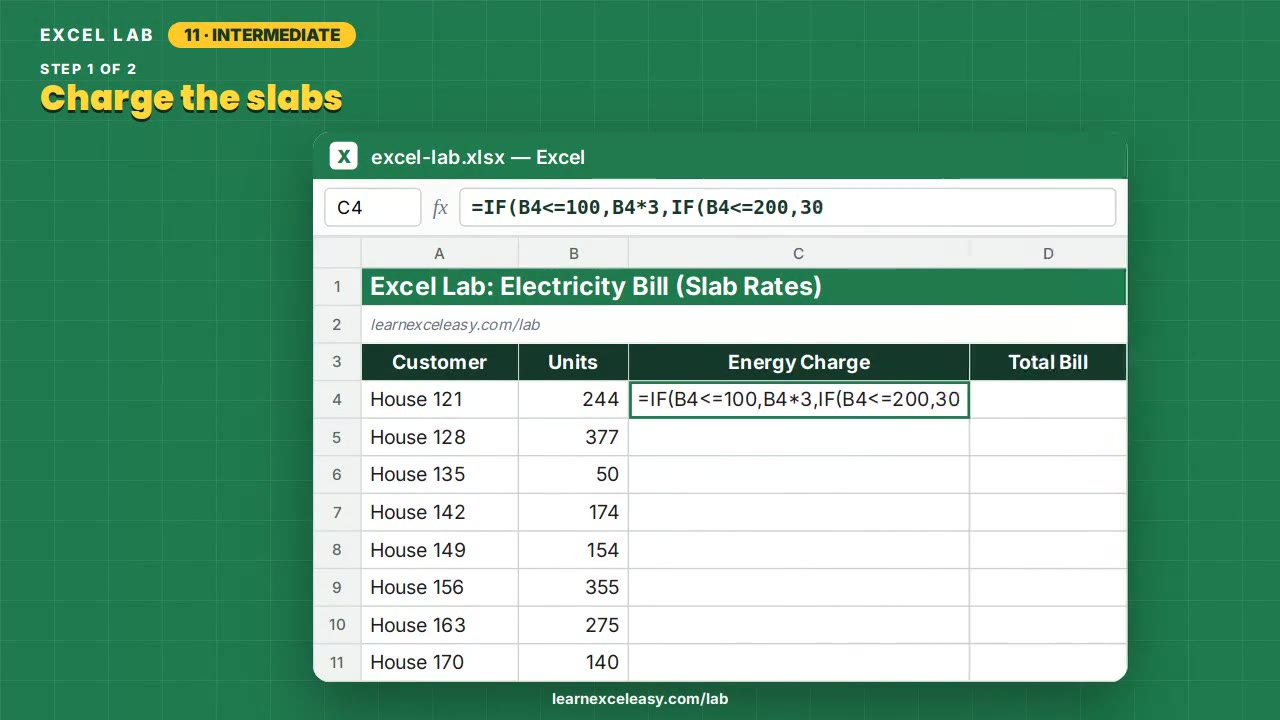Open the learnexceleasy.com/lab footer link

click(x=640, y=699)
